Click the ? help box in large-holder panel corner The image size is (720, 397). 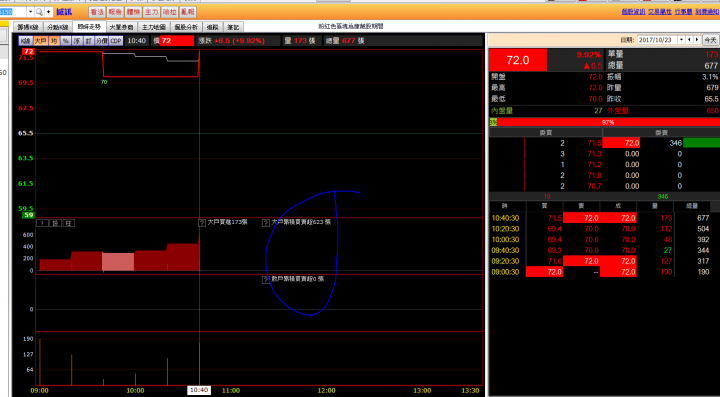(42, 223)
